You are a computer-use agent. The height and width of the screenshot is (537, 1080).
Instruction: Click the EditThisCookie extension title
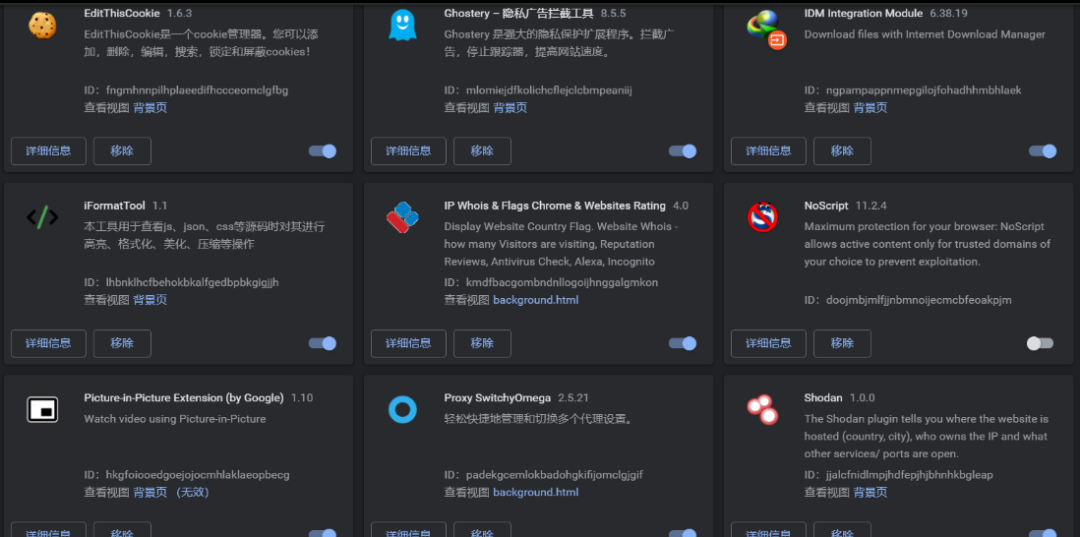[x=122, y=13]
